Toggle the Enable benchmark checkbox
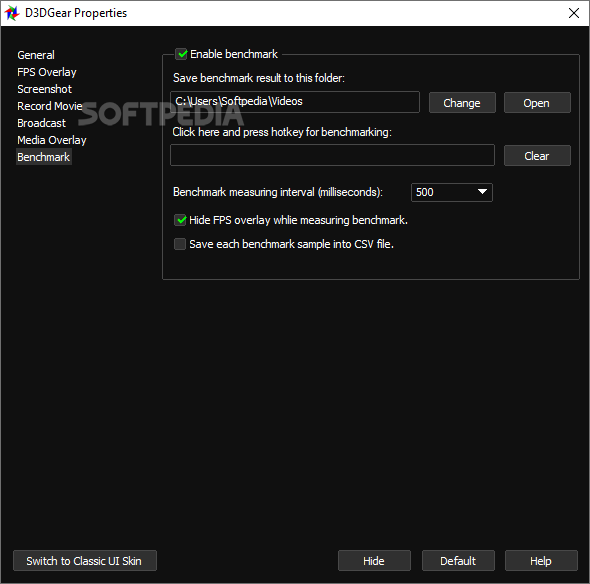Screen dimensions: 590x584 click(x=181, y=54)
